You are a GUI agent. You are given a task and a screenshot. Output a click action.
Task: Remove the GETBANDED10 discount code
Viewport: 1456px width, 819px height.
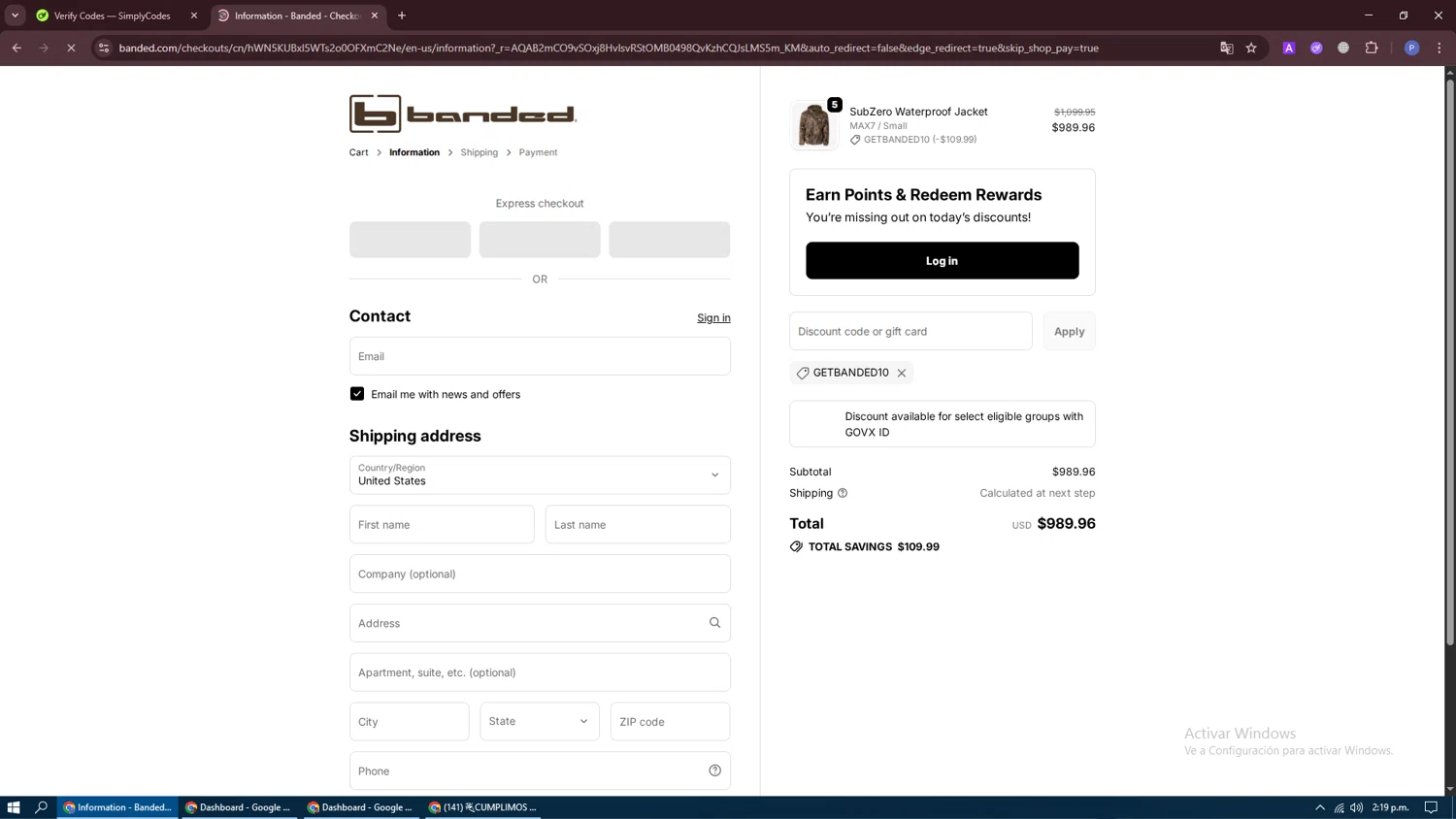point(902,373)
